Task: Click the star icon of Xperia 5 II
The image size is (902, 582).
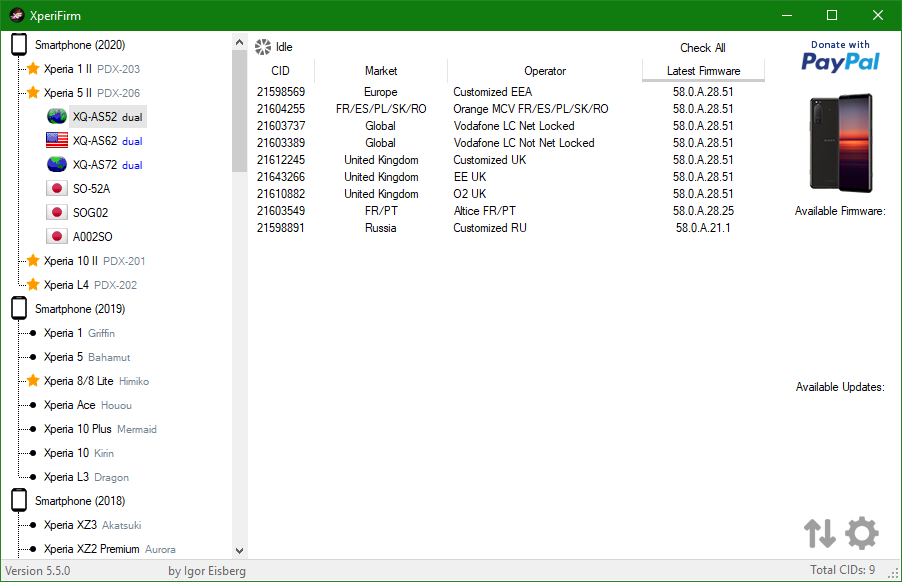Action: click(33, 92)
